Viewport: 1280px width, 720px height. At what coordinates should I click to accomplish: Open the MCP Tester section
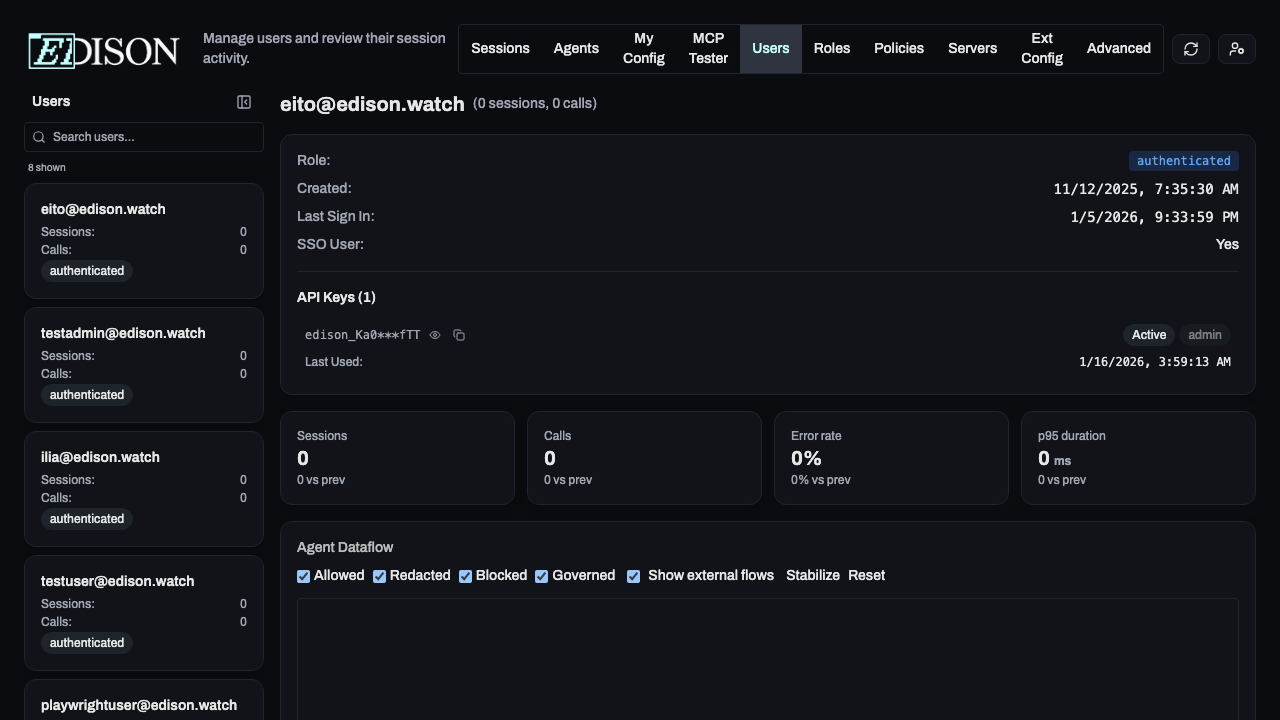pyautogui.click(x=708, y=48)
